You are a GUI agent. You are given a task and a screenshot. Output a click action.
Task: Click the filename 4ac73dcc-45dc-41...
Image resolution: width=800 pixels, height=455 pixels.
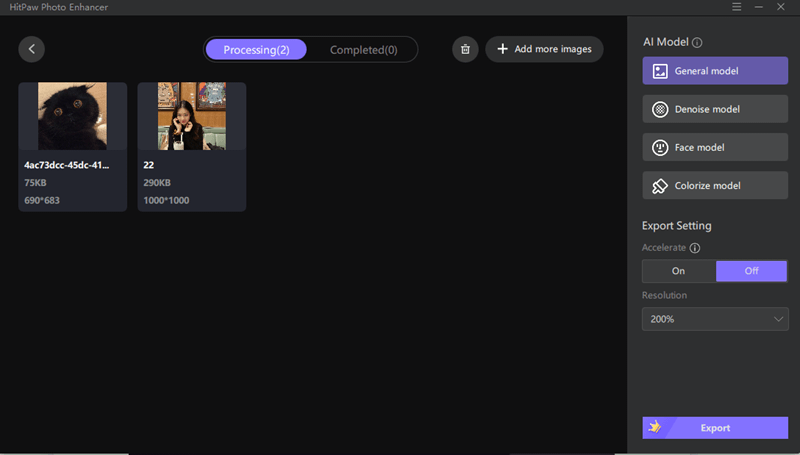pos(66,165)
